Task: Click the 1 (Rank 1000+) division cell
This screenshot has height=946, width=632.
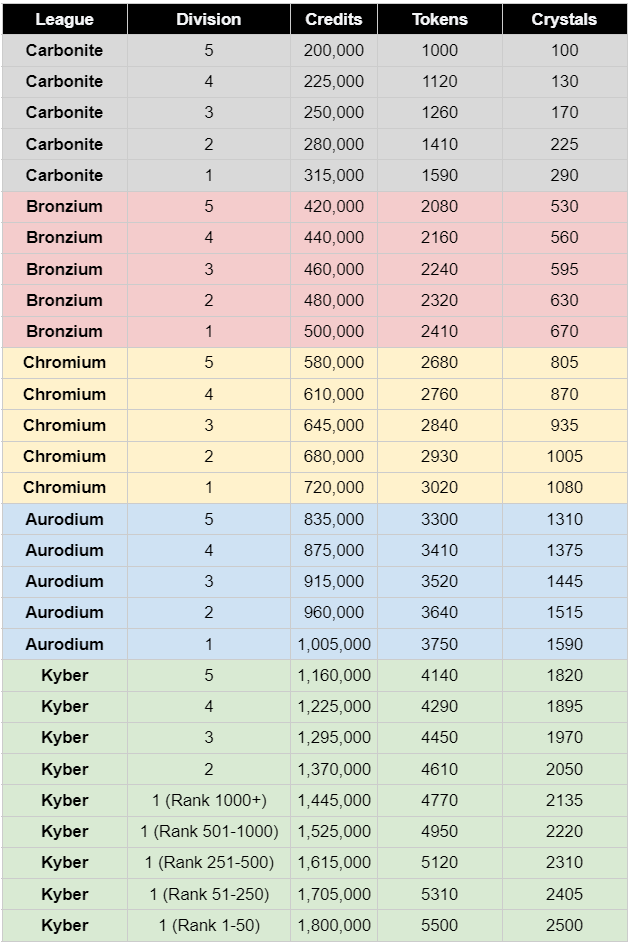Action: click(208, 800)
